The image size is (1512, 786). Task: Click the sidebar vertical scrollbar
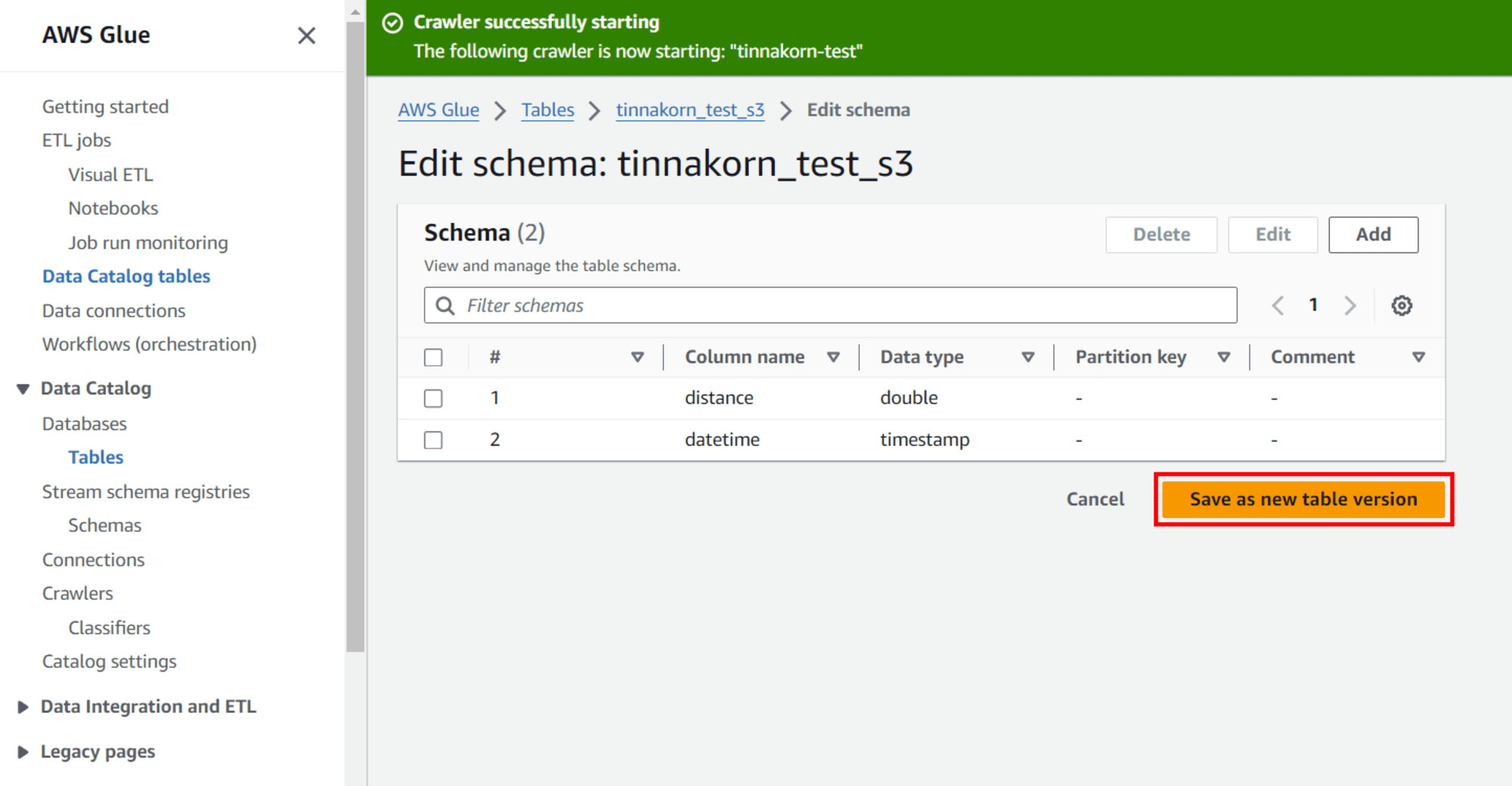(355, 336)
